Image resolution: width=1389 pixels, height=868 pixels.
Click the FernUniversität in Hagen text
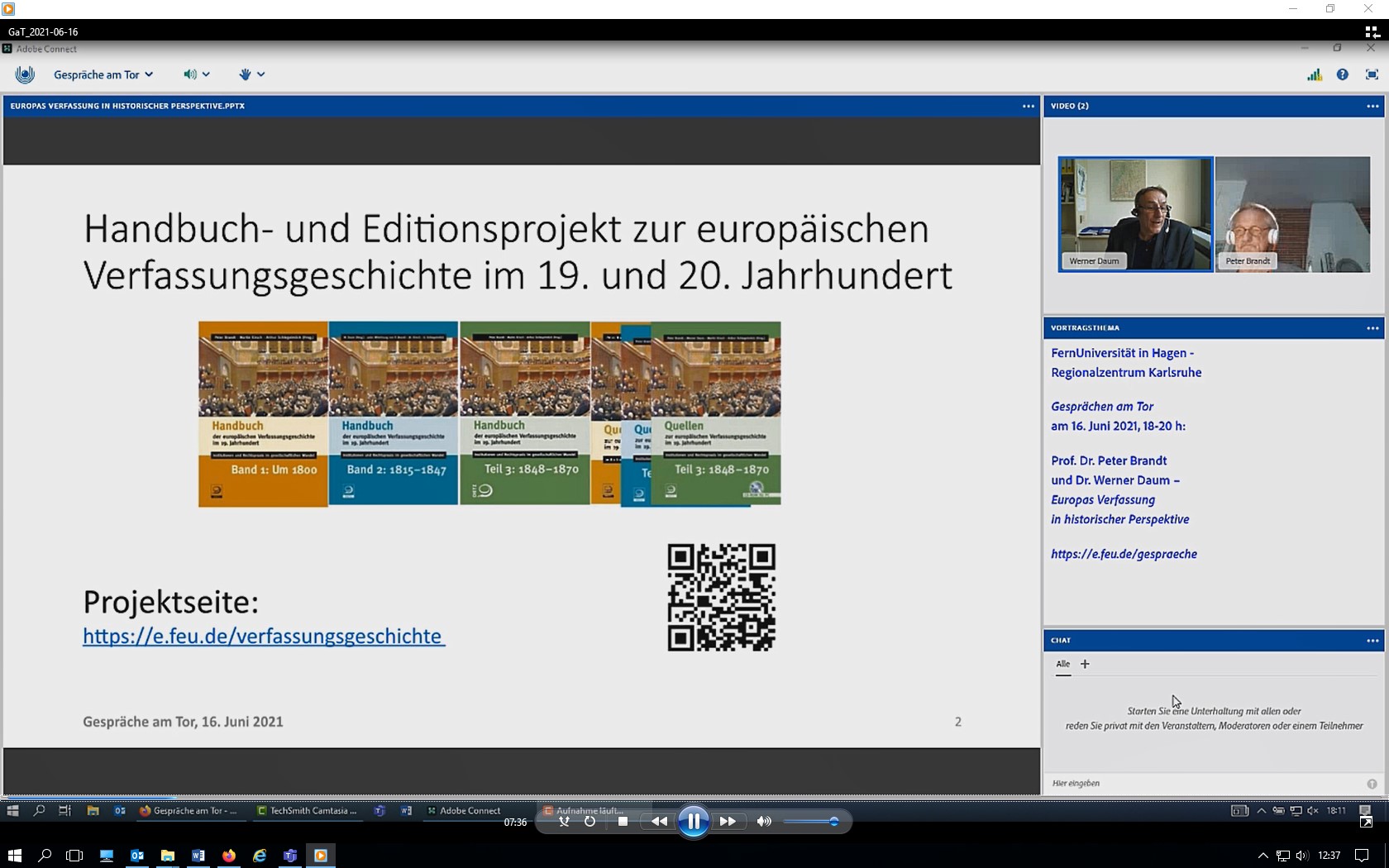[1122, 353]
